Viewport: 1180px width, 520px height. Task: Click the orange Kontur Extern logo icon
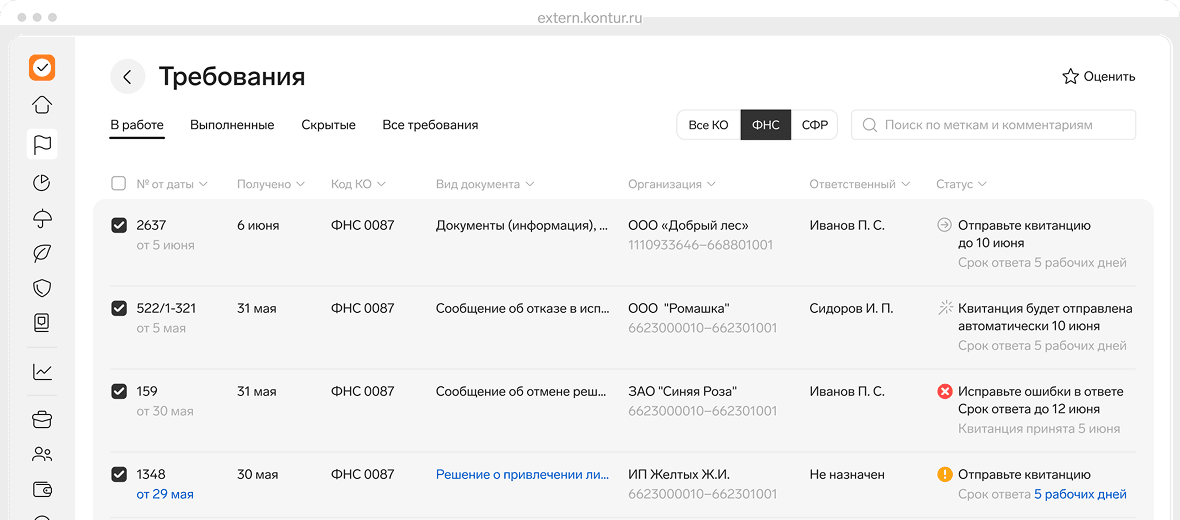42,67
